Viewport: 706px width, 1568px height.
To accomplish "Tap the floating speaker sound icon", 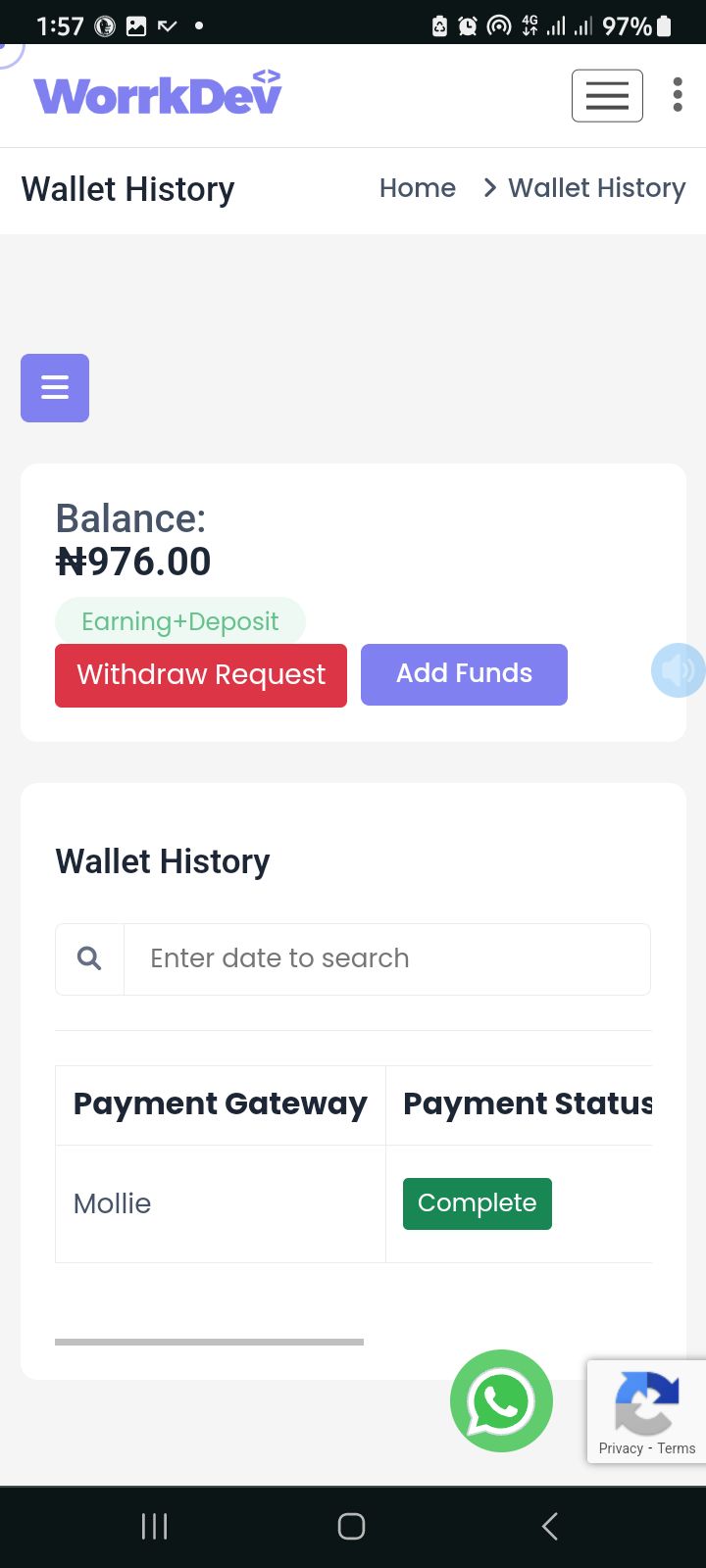I will 678,670.
